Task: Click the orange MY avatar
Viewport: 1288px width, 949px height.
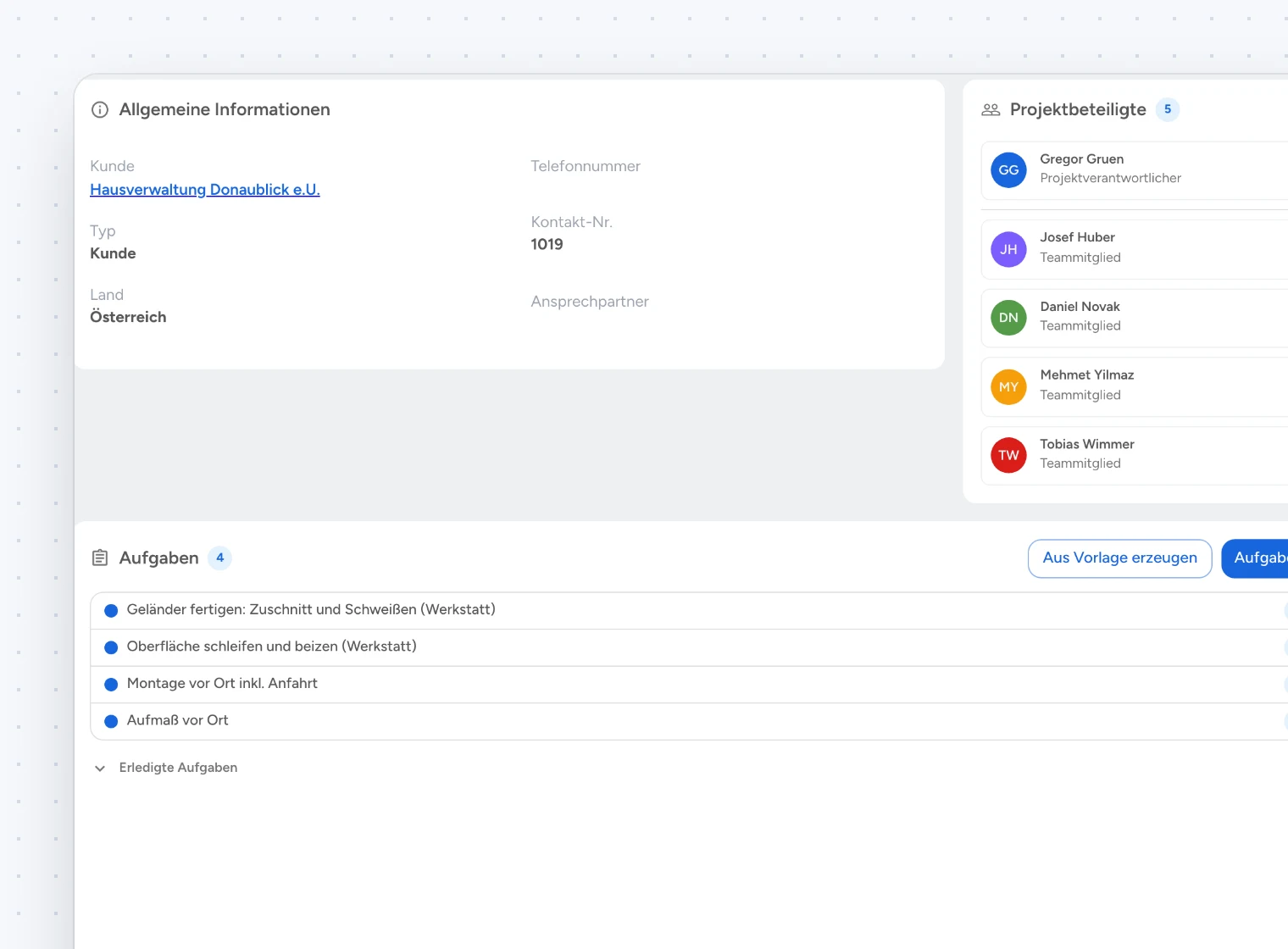Action: point(1008,387)
